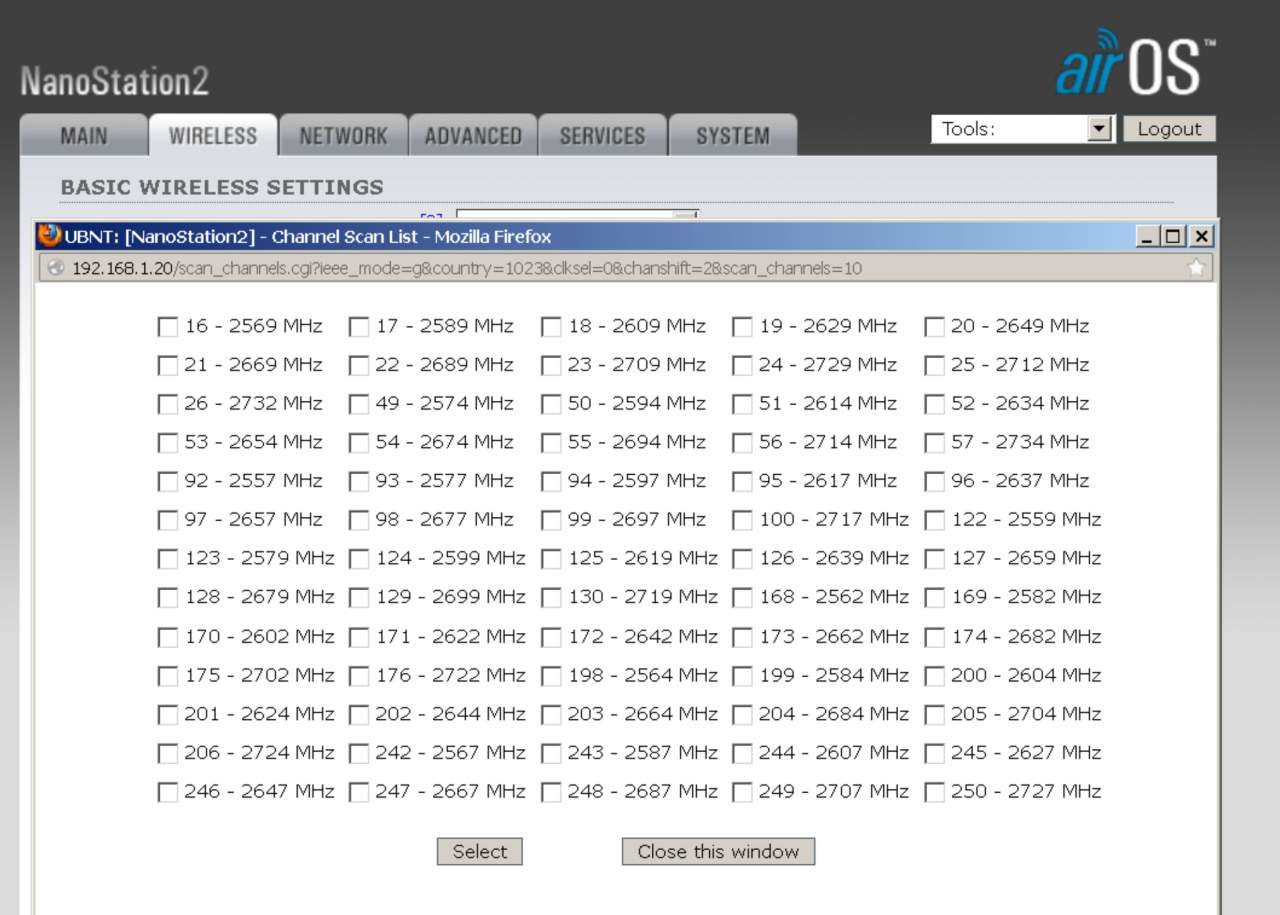Enable channel 98 - 2677 MHz
This screenshot has width=1280, height=915.
point(358,521)
